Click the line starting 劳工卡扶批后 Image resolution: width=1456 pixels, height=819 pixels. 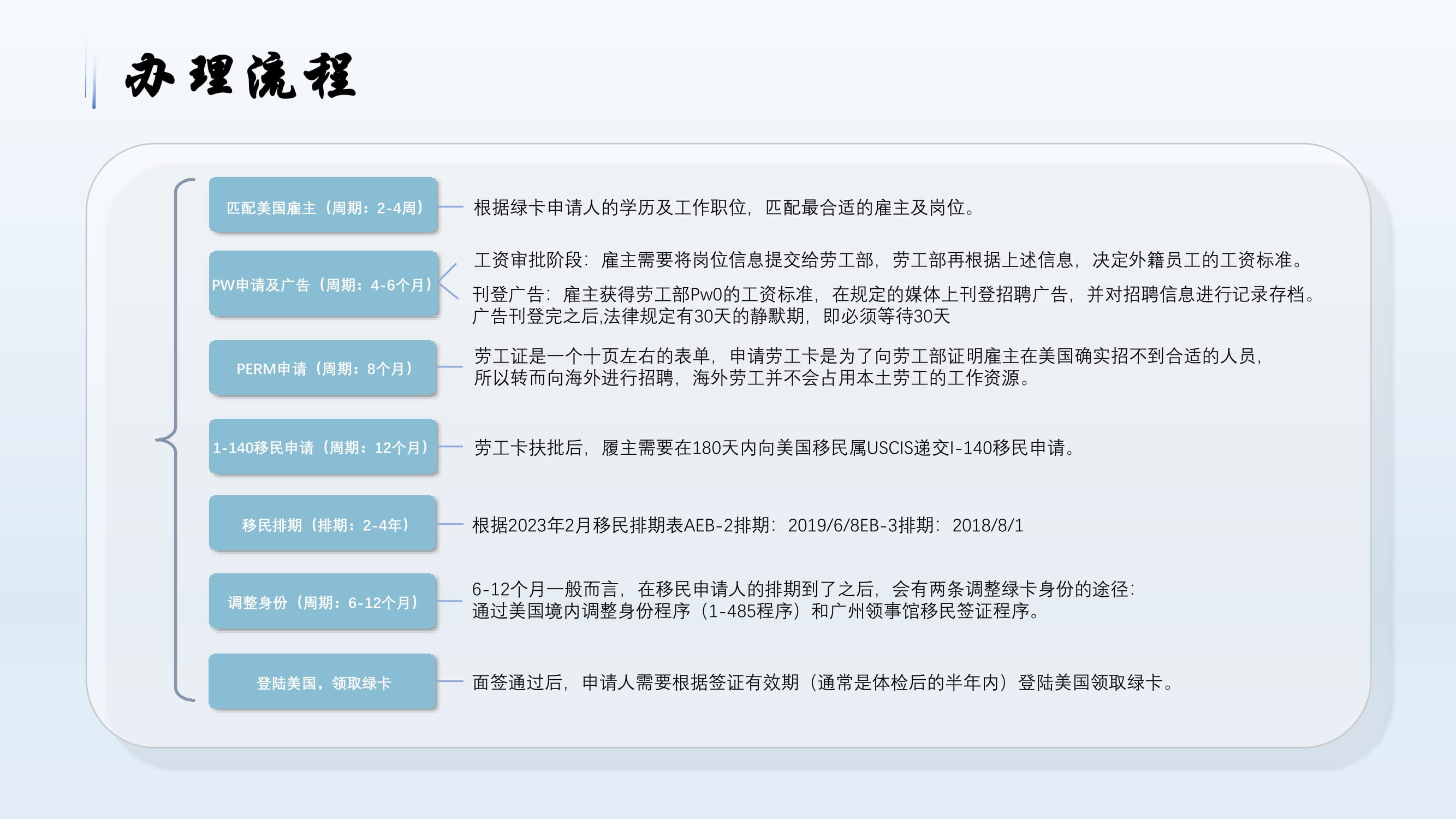[775, 448]
